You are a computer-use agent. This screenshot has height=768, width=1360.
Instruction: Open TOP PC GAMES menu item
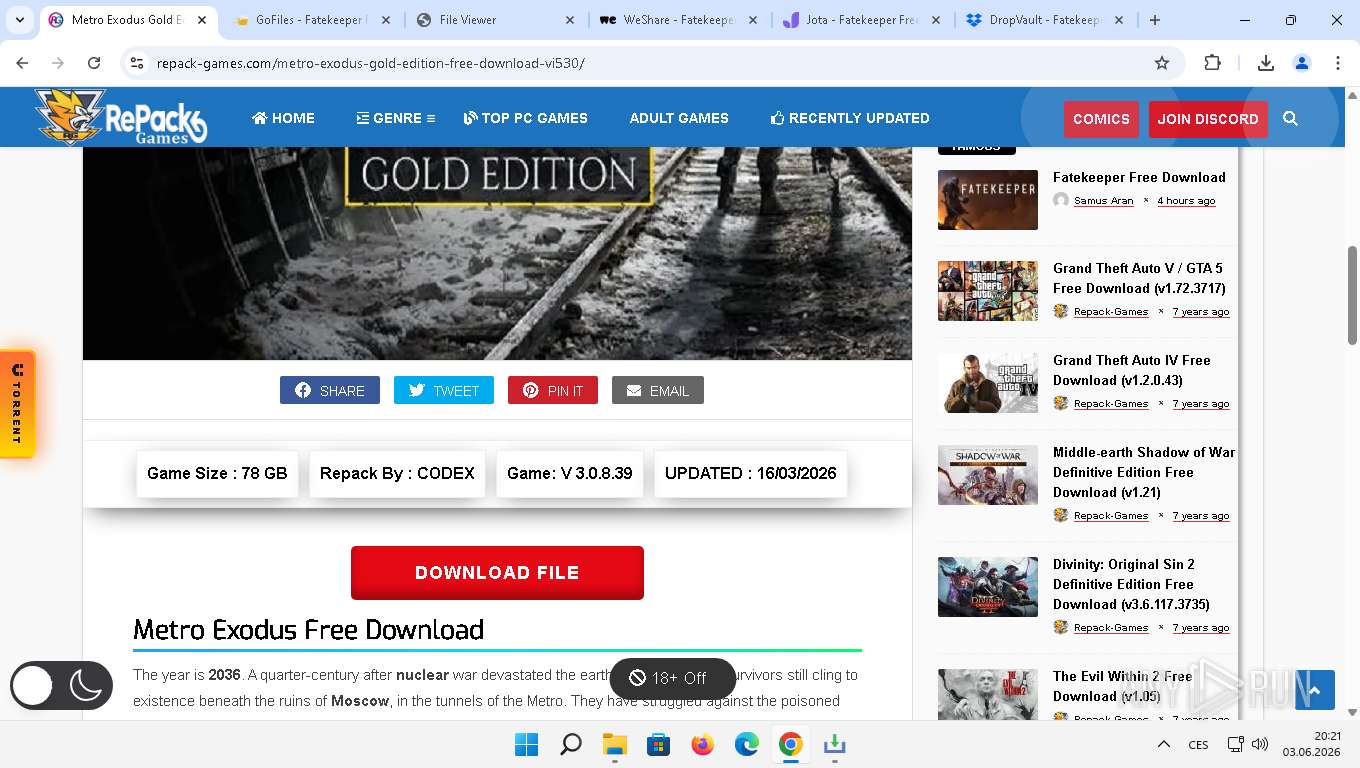(525, 118)
